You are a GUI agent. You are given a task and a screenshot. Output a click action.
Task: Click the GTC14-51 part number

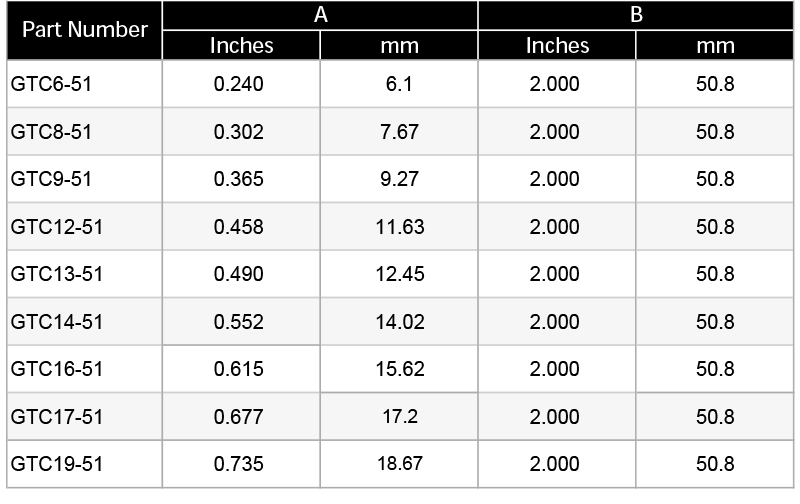click(x=56, y=322)
